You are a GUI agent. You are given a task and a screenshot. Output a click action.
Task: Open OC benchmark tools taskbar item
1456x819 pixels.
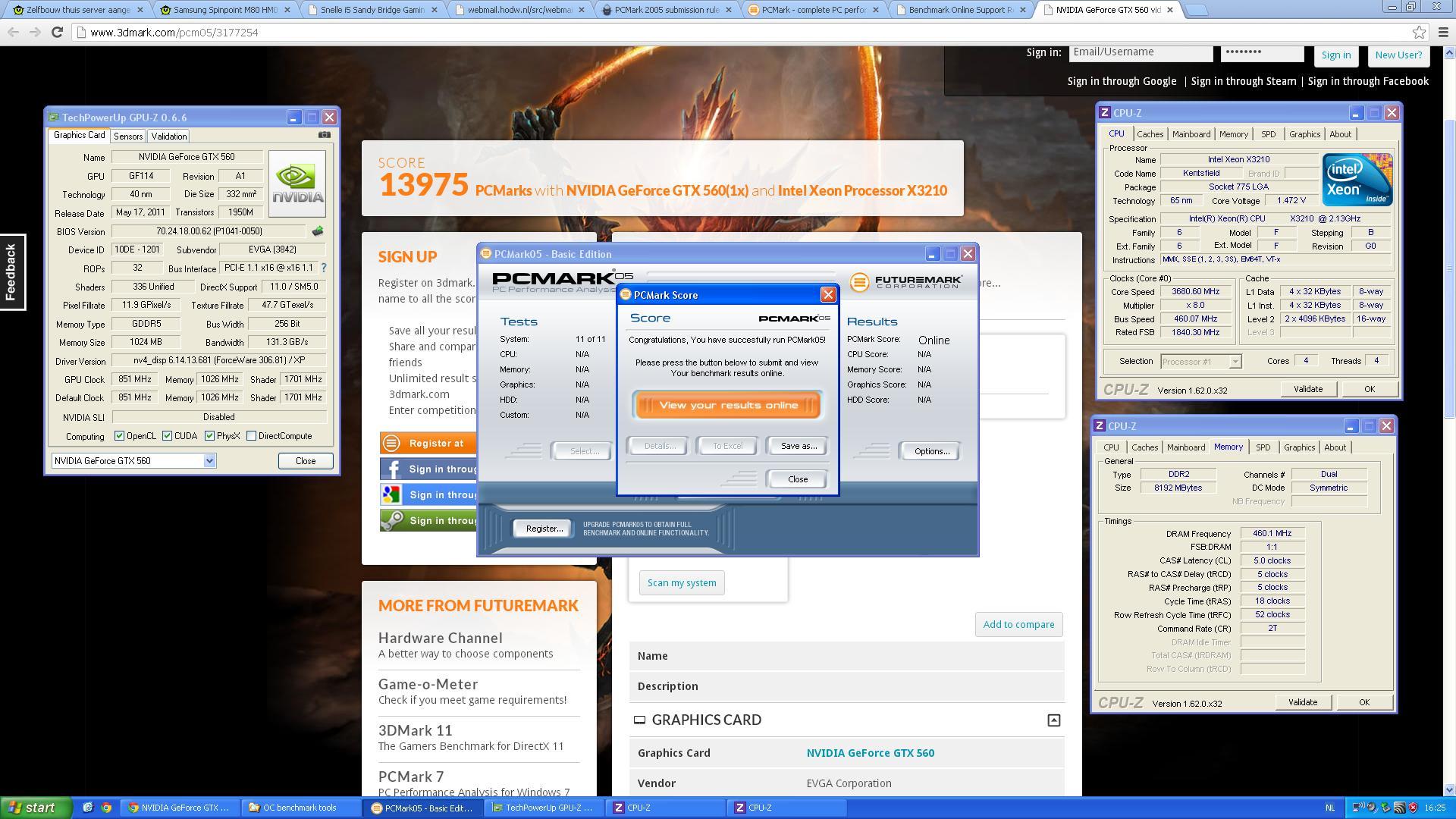click(300, 808)
